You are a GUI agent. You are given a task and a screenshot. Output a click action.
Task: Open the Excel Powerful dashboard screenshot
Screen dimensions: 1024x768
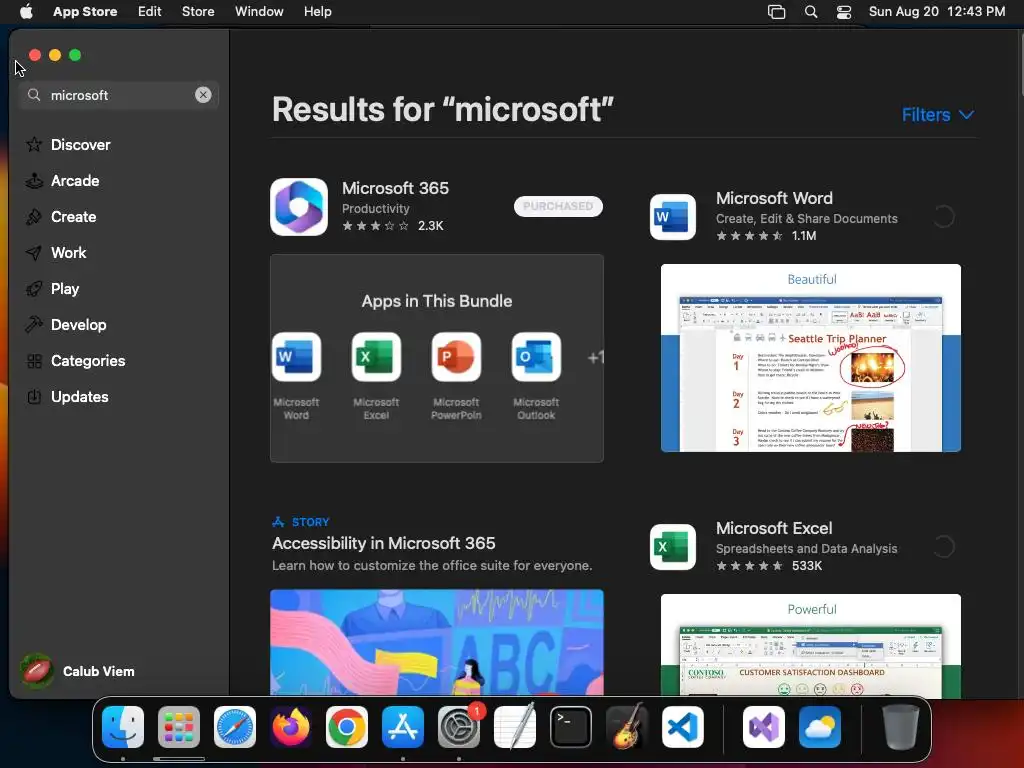pos(811,645)
